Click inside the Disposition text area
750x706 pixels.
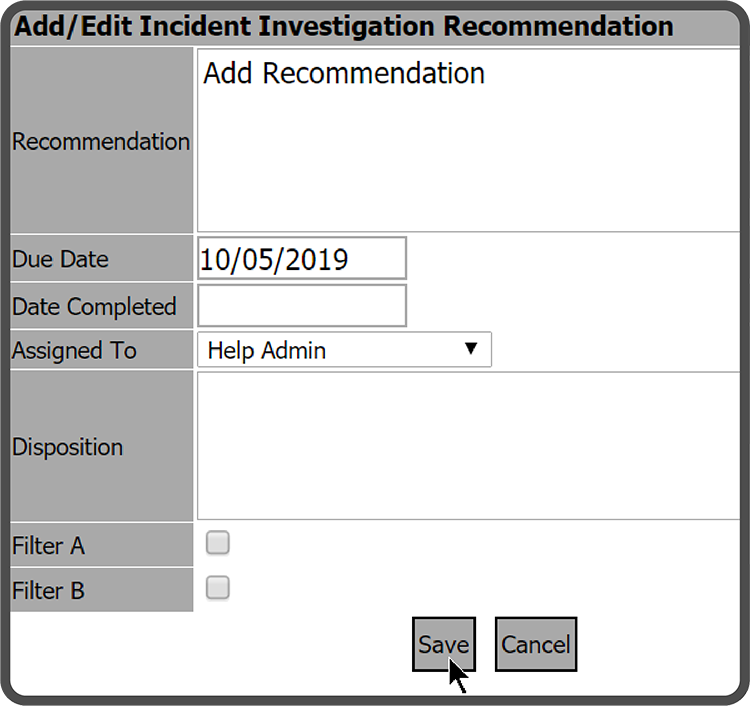click(x=470, y=446)
